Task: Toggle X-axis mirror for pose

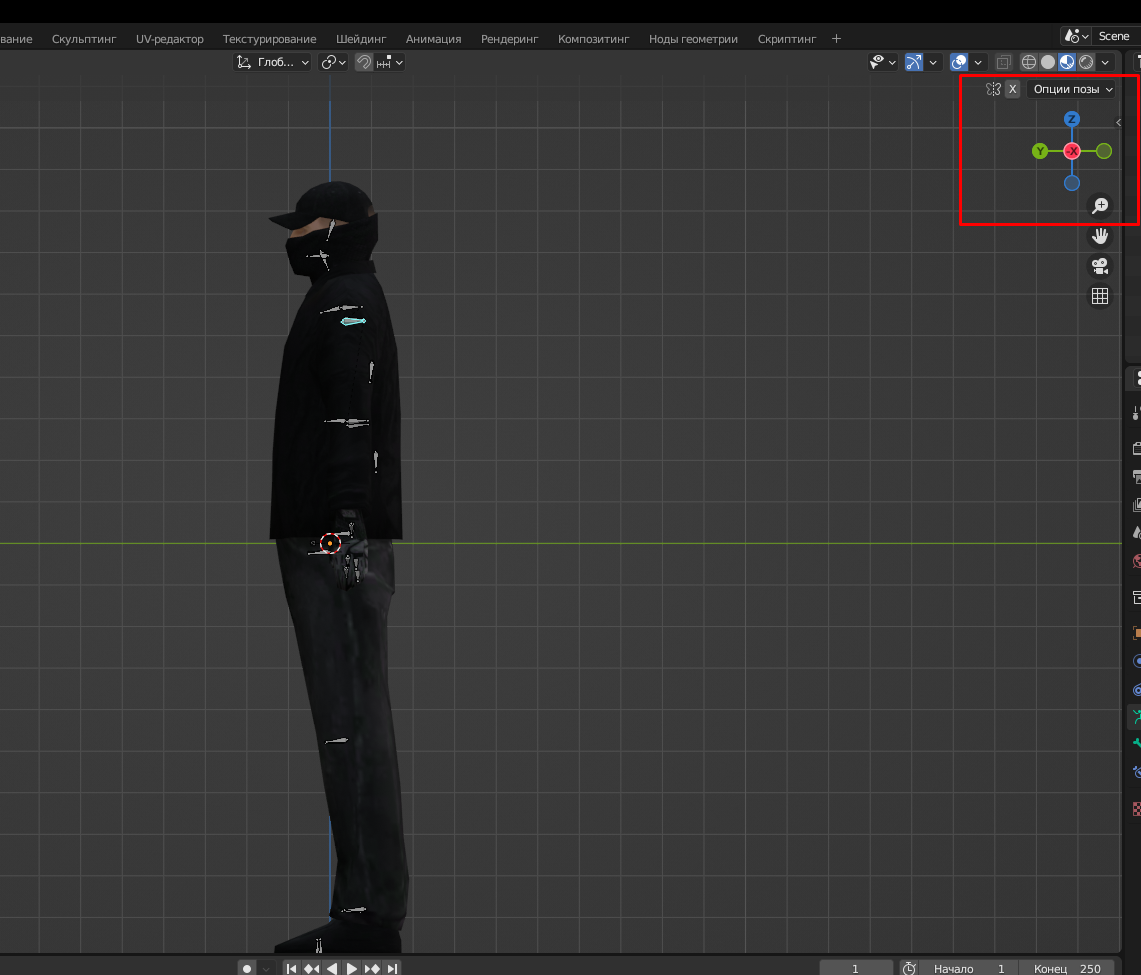Action: (1012, 89)
